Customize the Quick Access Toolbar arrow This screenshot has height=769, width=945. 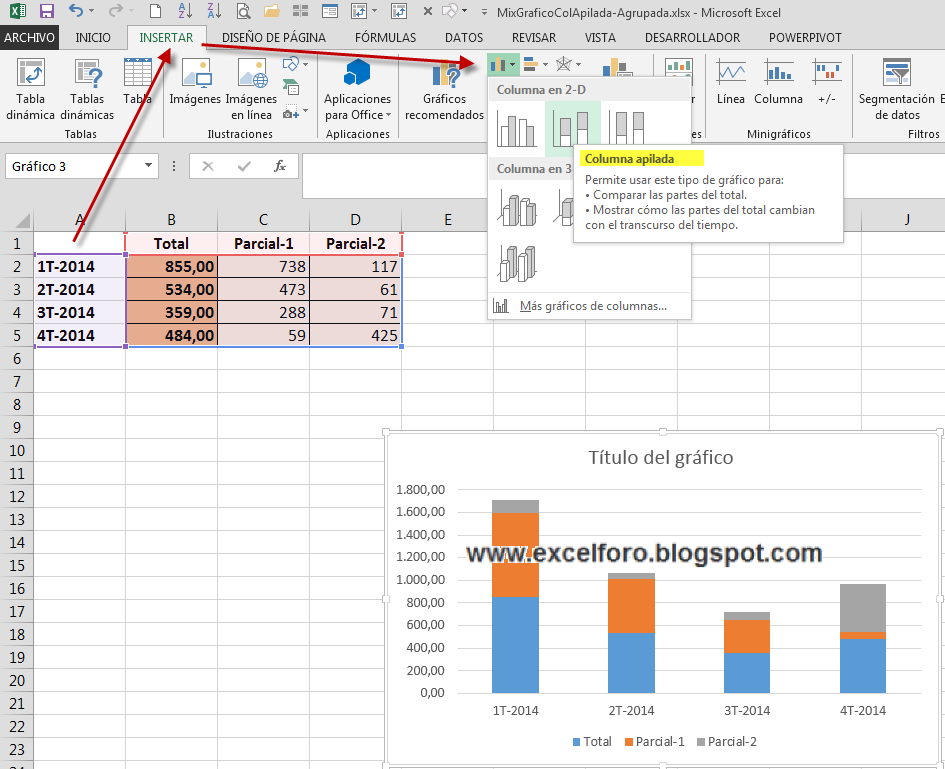click(484, 11)
